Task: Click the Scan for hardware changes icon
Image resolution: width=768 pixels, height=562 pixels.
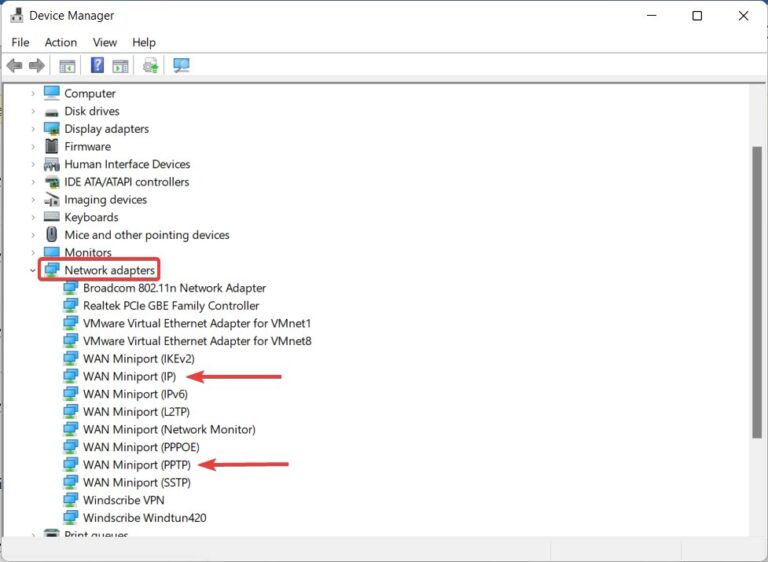Action: 181,65
